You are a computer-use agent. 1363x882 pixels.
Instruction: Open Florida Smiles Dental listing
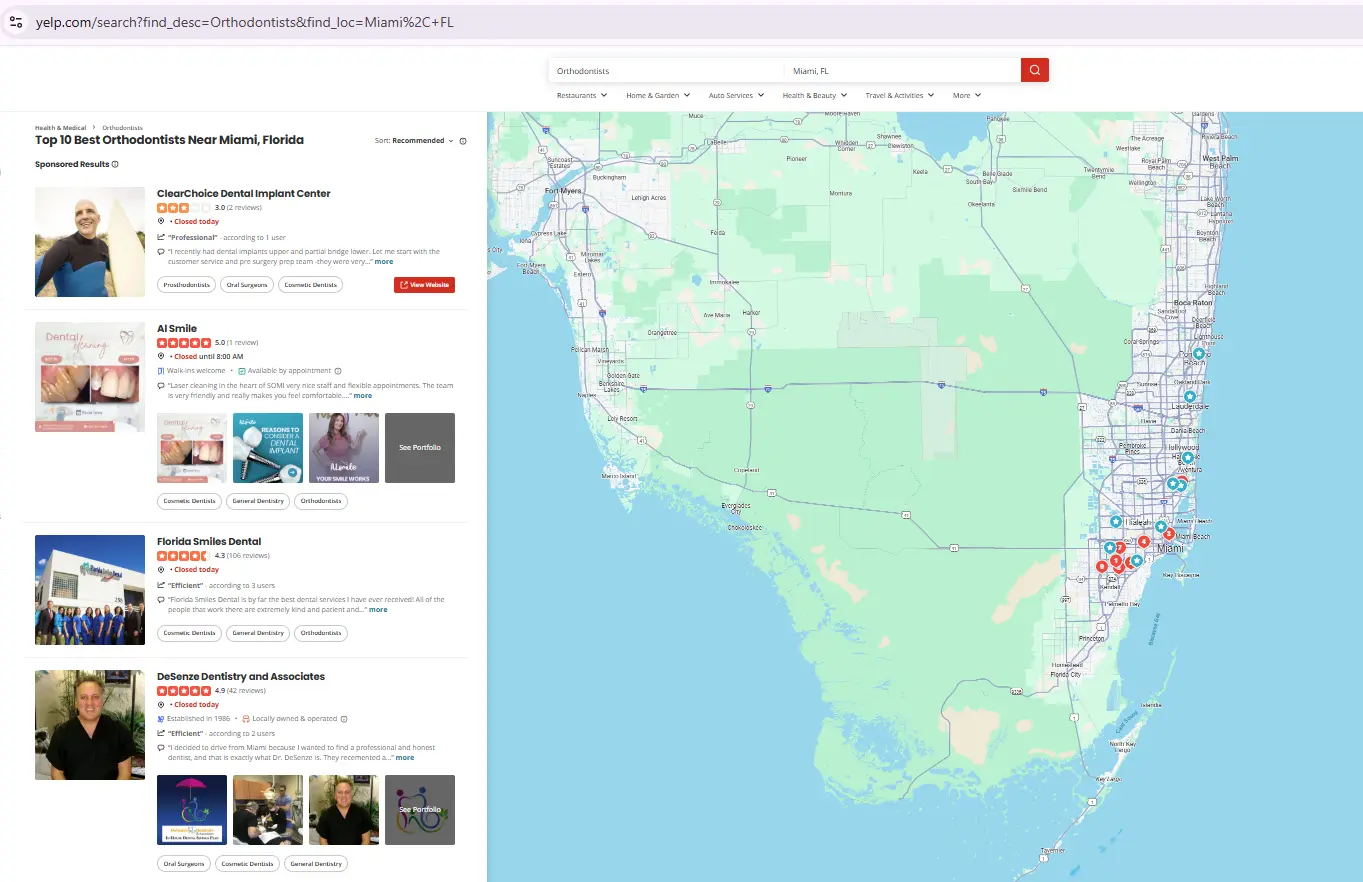[209, 541]
